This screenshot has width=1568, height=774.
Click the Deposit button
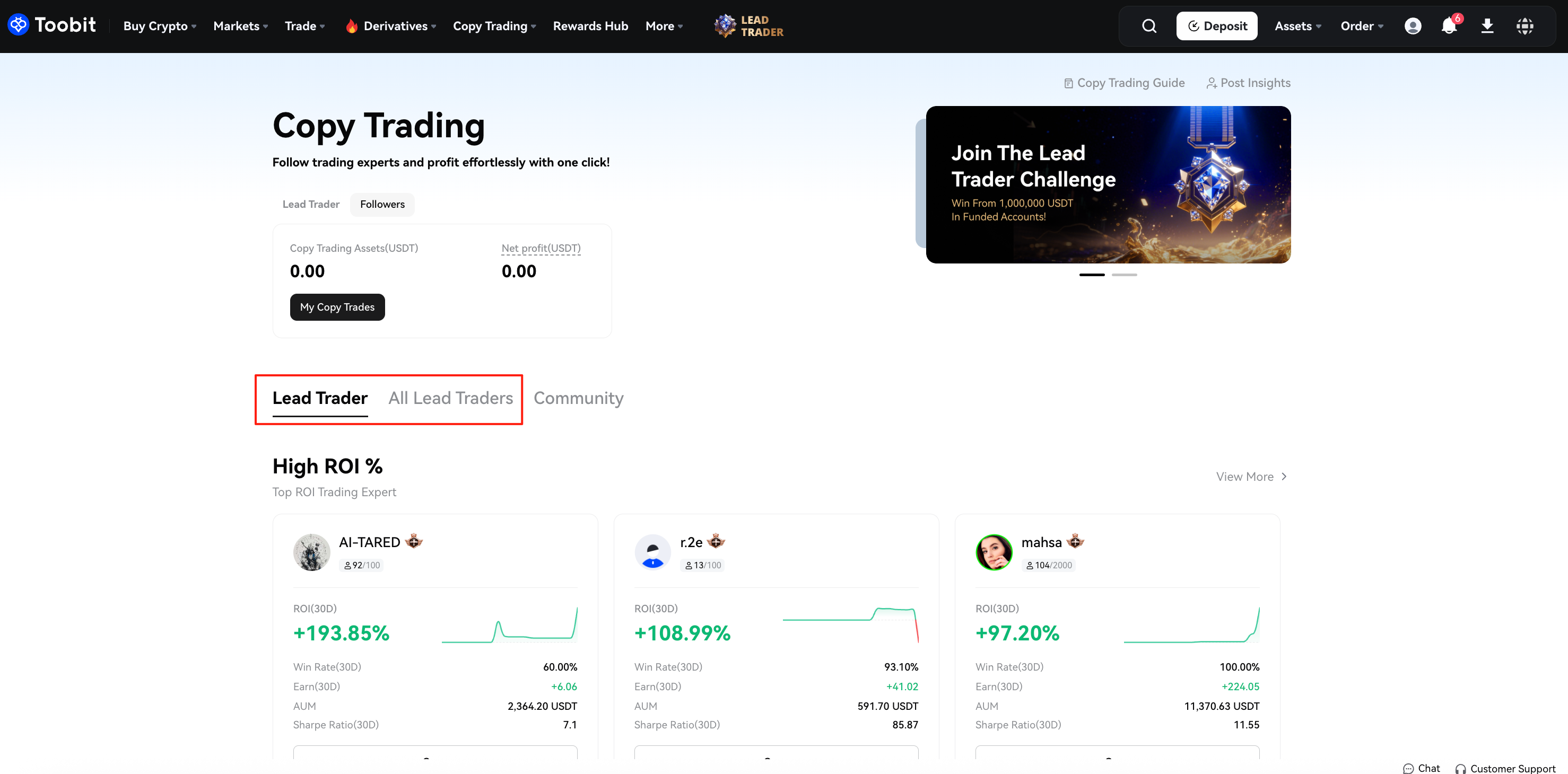(x=1217, y=25)
